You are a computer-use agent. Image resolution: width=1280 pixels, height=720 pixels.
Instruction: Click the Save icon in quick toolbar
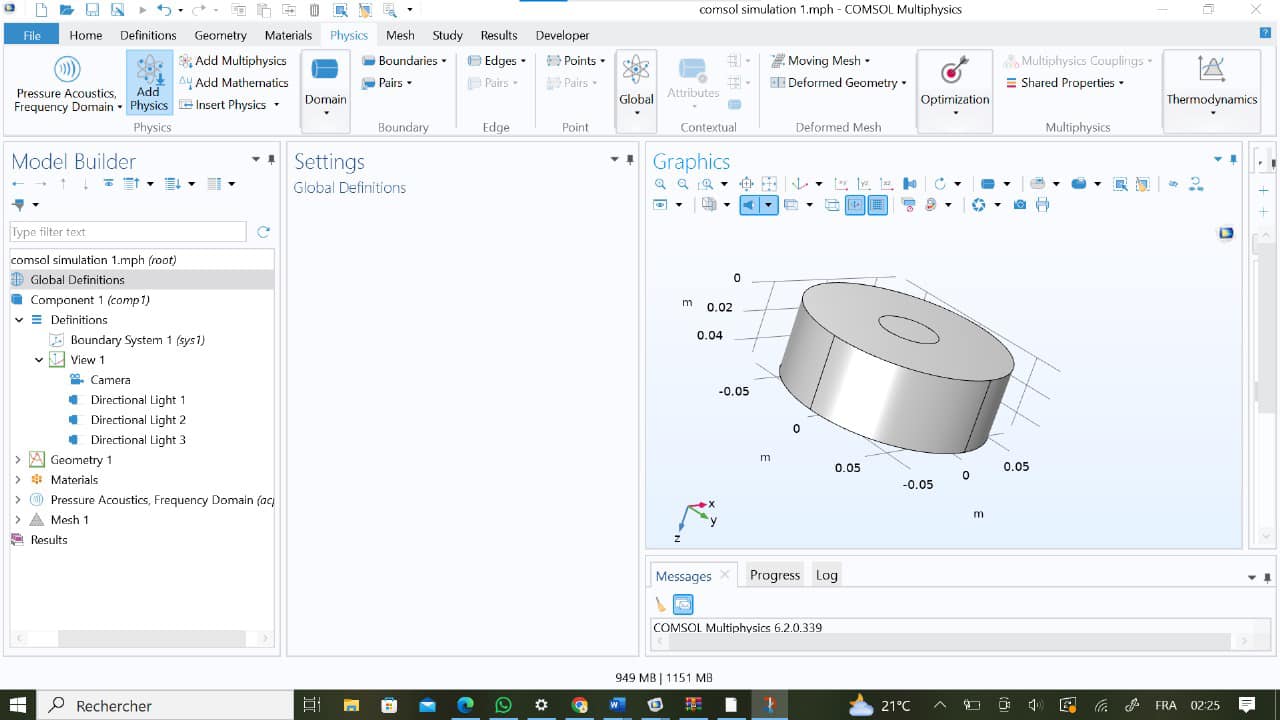[92, 10]
